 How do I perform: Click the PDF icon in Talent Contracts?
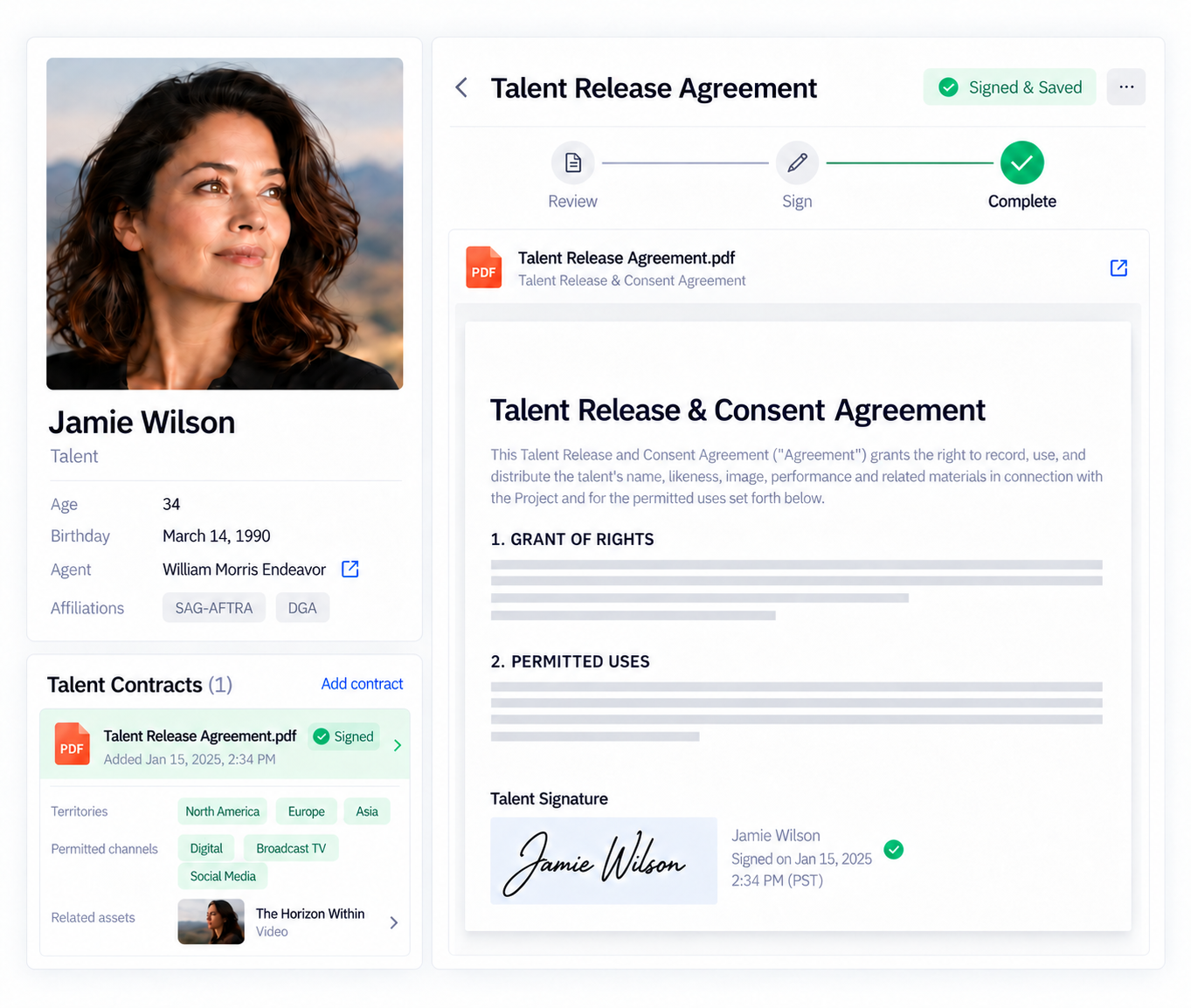tap(72, 744)
